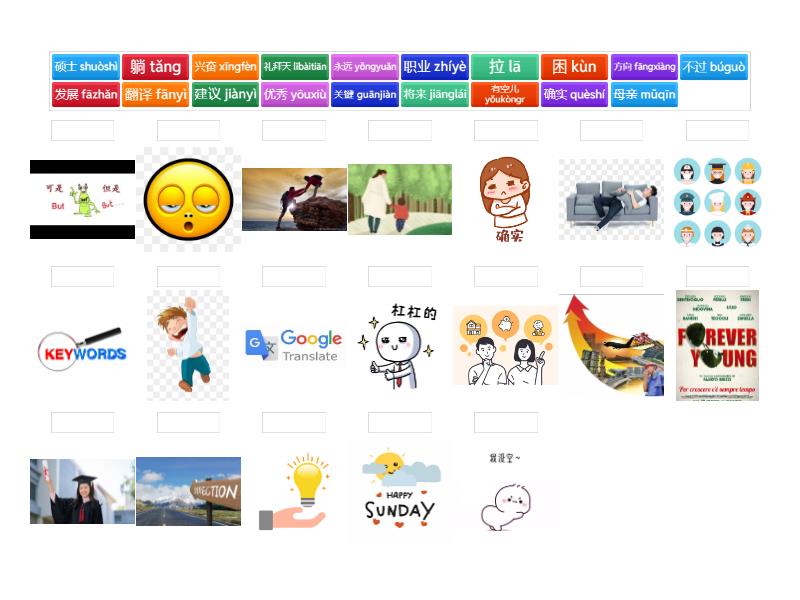
Task: Select the Happy Sunday illustration
Action: coord(400,490)
